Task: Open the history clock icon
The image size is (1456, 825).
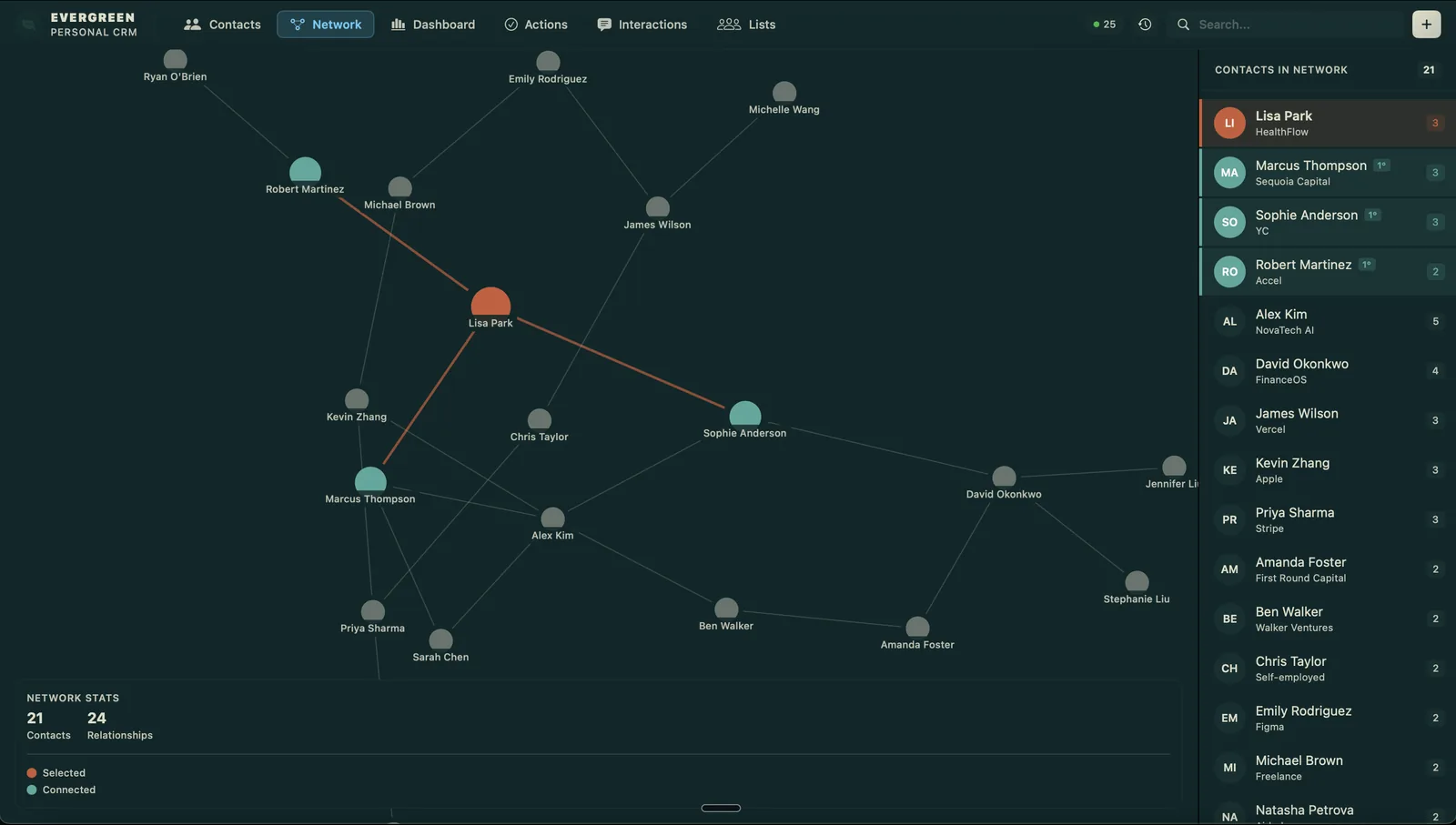Action: click(1145, 25)
